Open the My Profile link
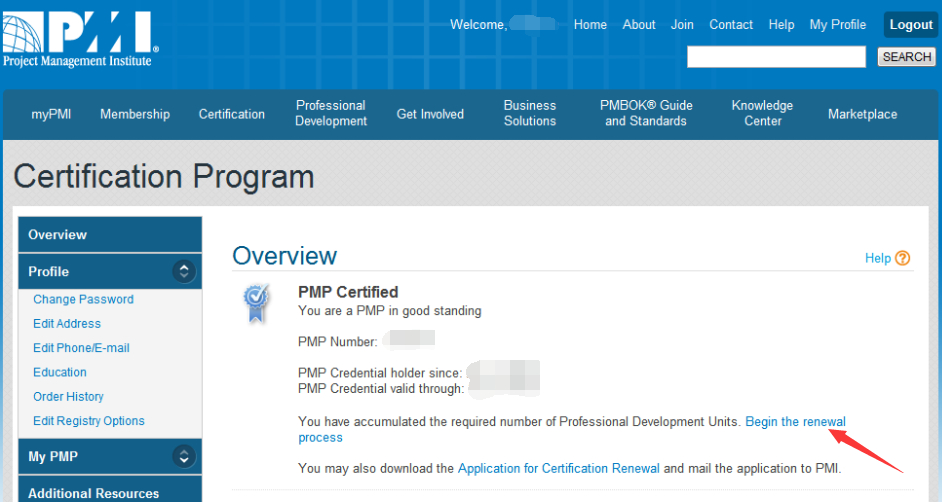 click(x=837, y=25)
